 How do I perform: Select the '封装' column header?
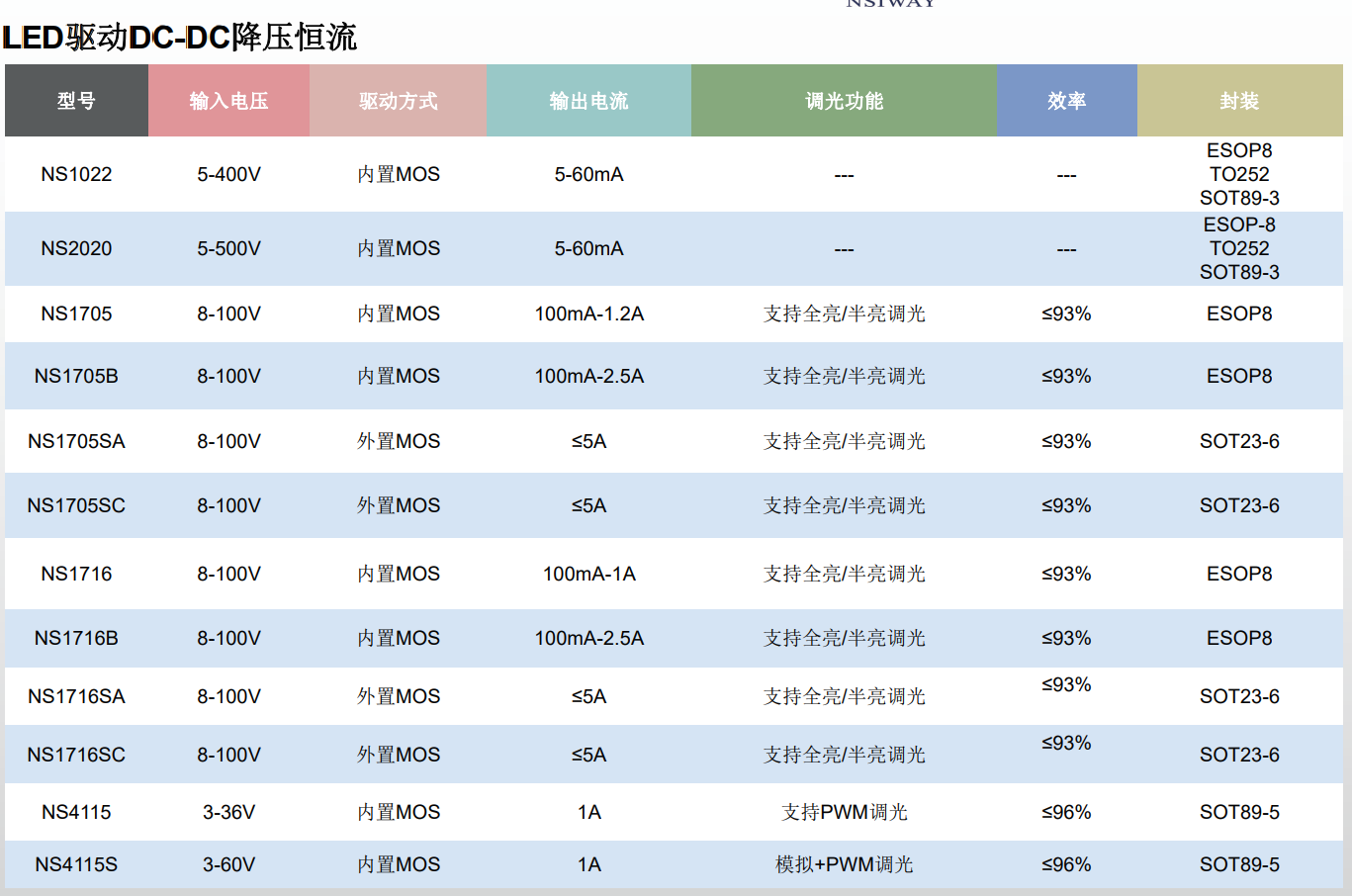click(x=1239, y=101)
